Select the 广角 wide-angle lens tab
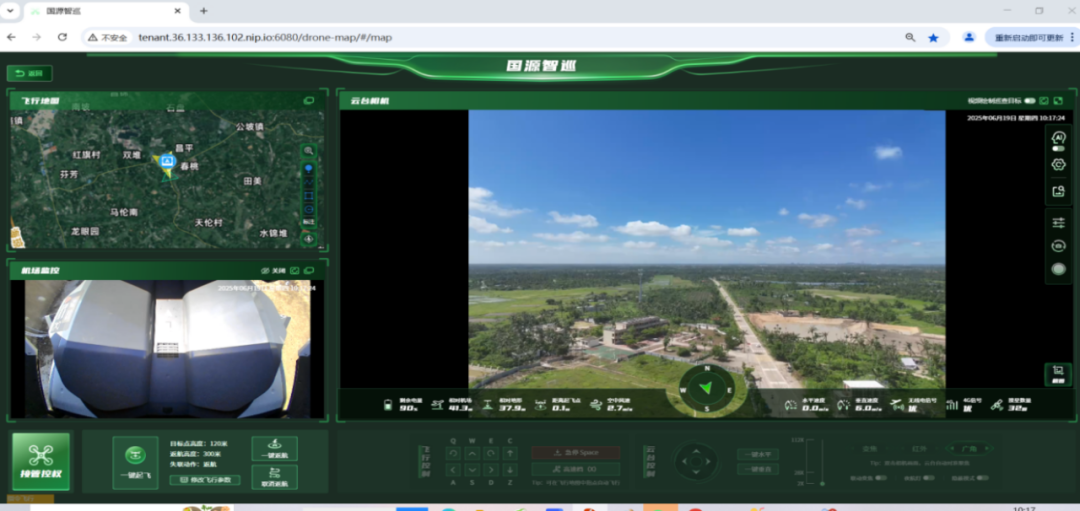 click(967, 448)
